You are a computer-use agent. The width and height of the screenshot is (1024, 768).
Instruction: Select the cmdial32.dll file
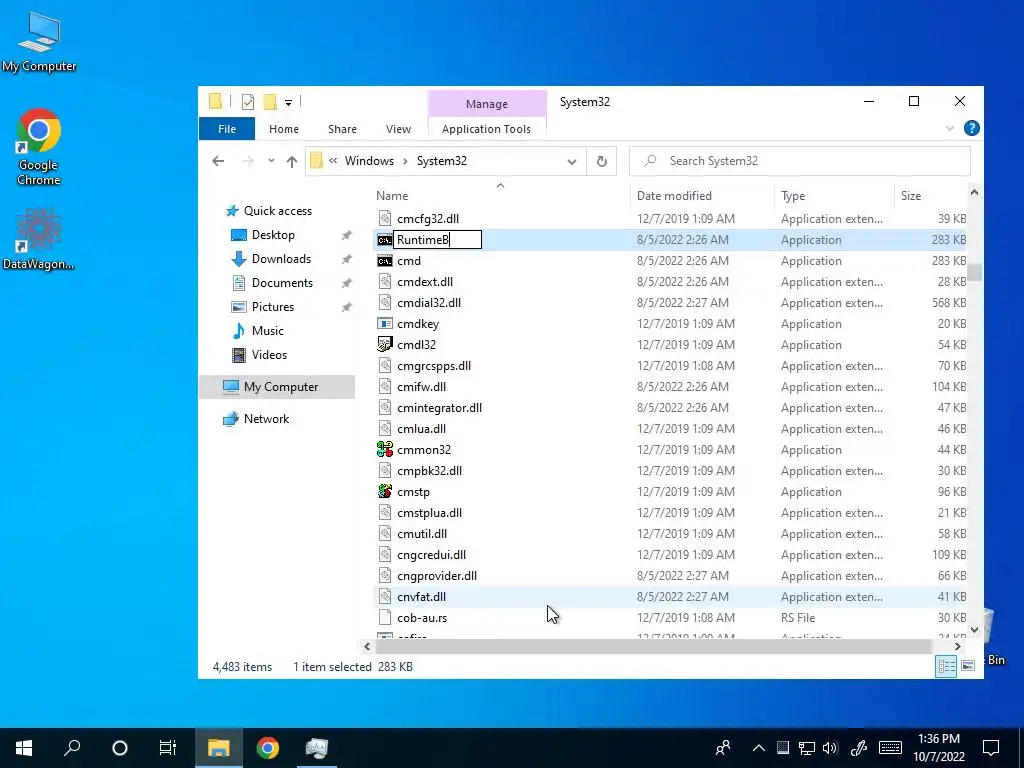coord(428,302)
